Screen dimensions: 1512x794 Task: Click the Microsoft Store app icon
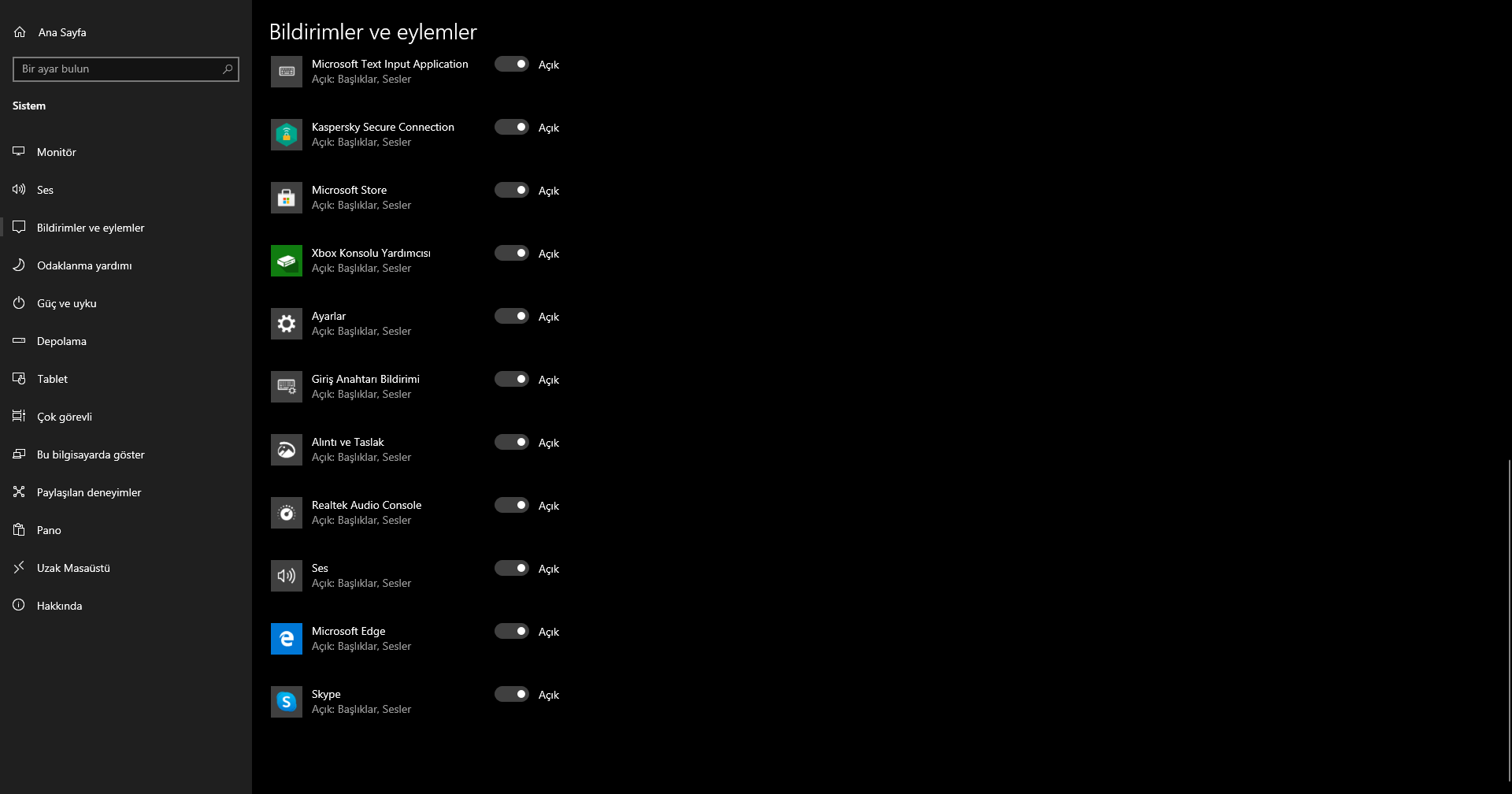pyautogui.click(x=287, y=198)
